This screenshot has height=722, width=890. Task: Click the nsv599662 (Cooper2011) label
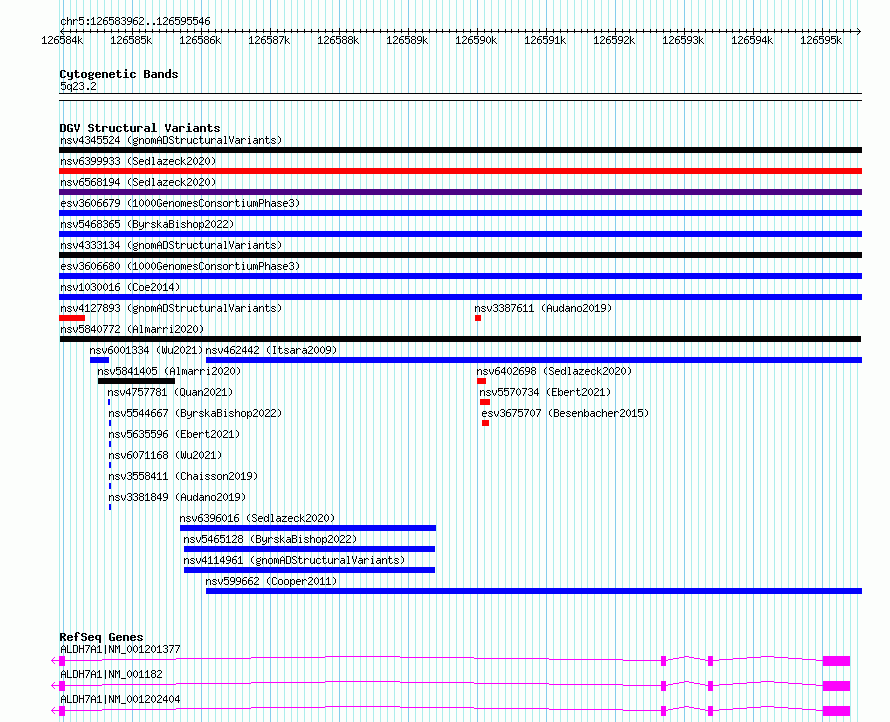point(271,581)
